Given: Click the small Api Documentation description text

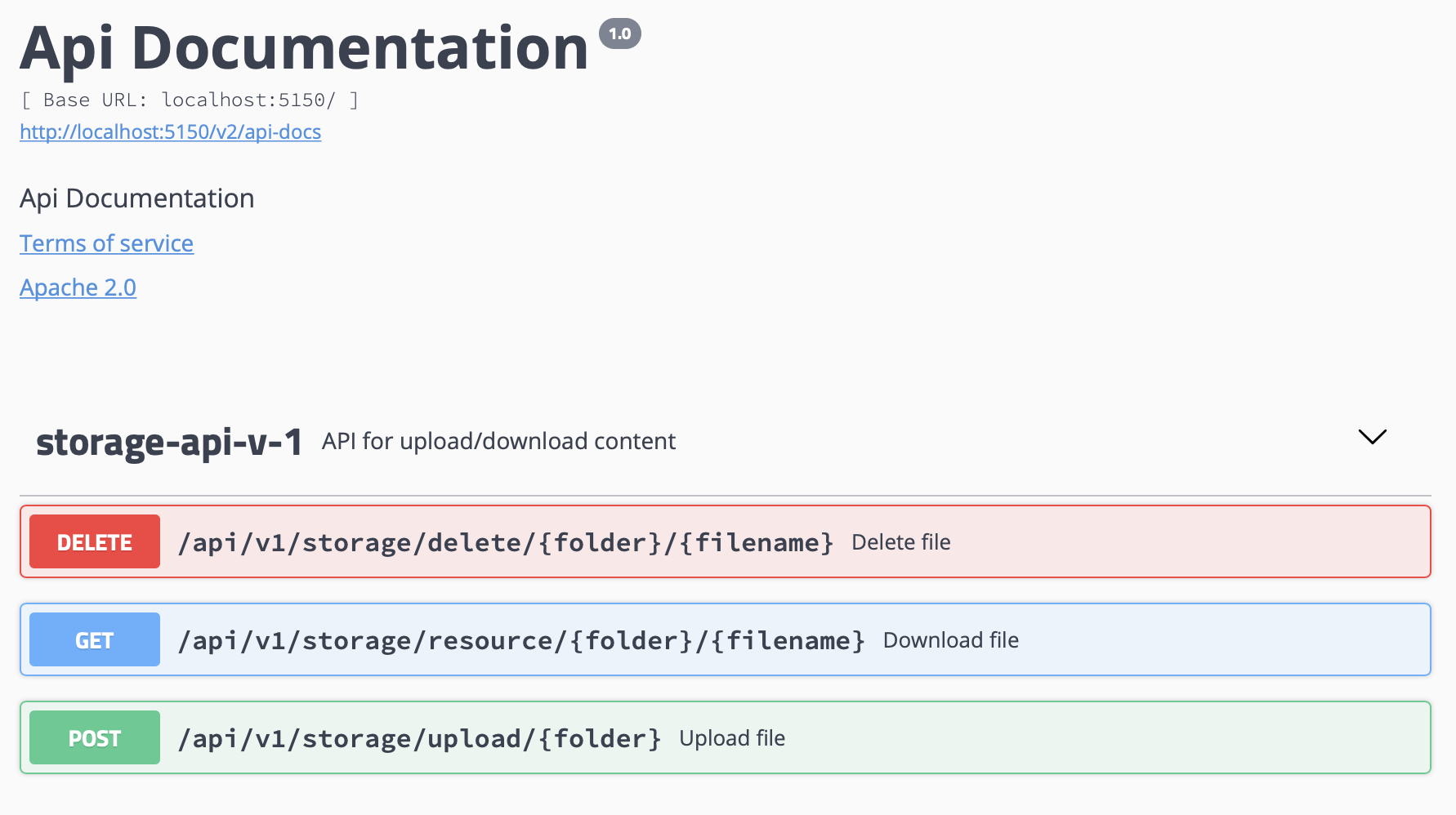Looking at the screenshot, I should (x=137, y=198).
